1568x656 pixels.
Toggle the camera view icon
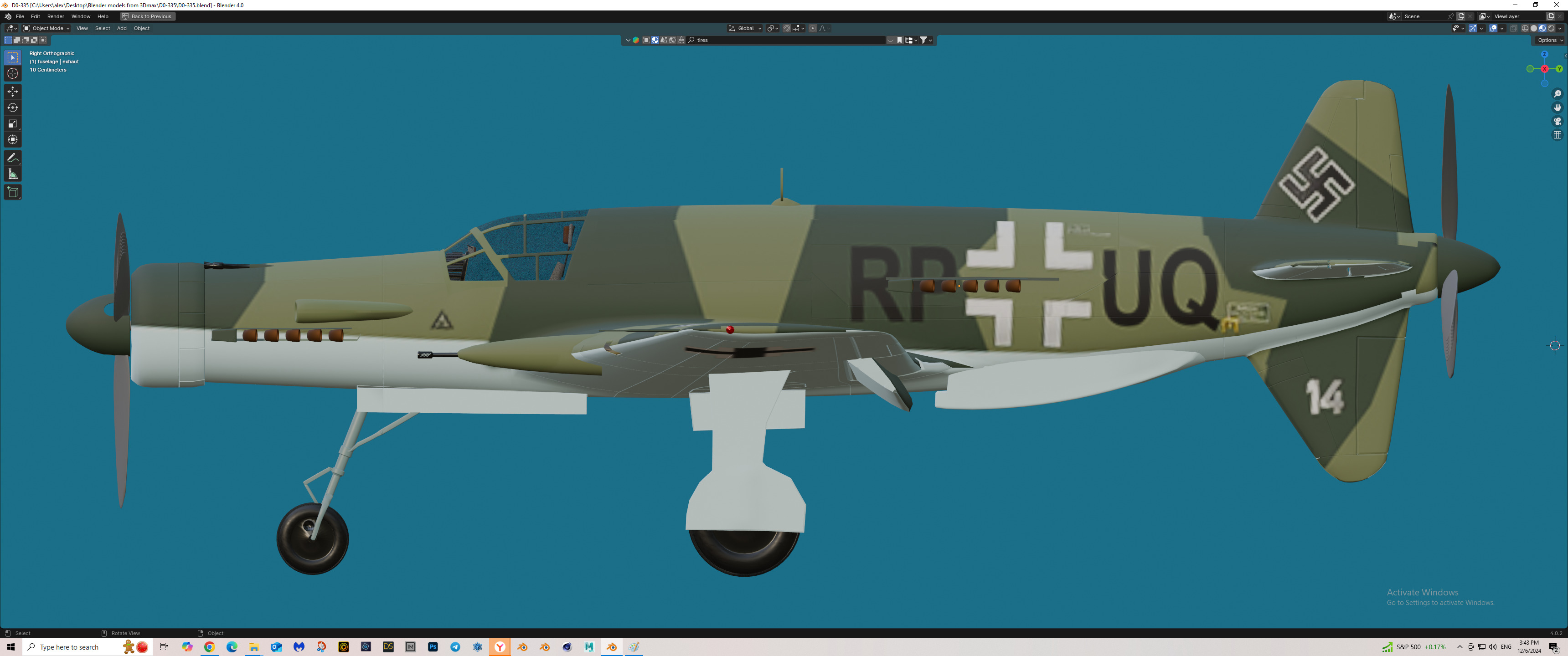click(1557, 121)
